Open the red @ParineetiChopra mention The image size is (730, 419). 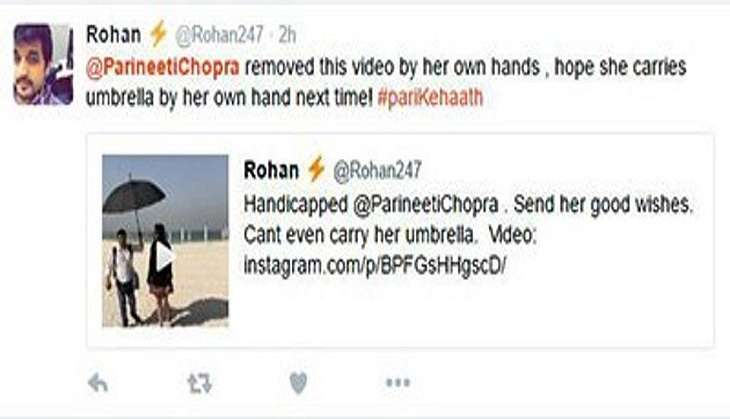163,67
